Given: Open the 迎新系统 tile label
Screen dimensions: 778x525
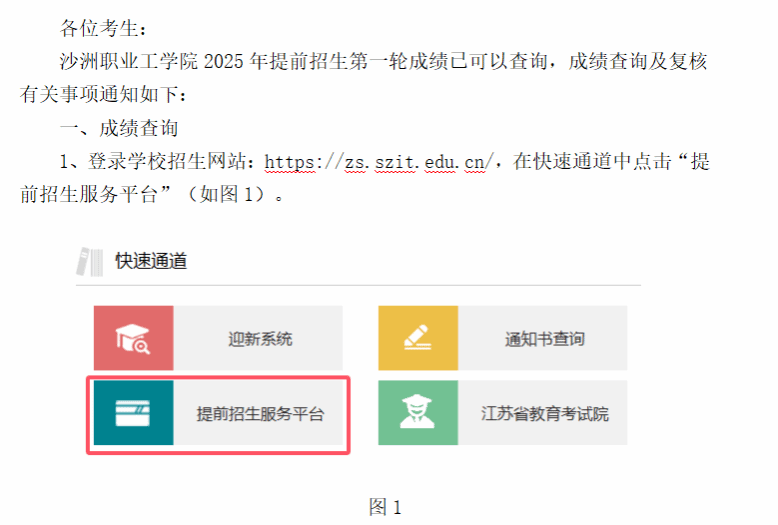Looking at the screenshot, I should [x=260, y=339].
